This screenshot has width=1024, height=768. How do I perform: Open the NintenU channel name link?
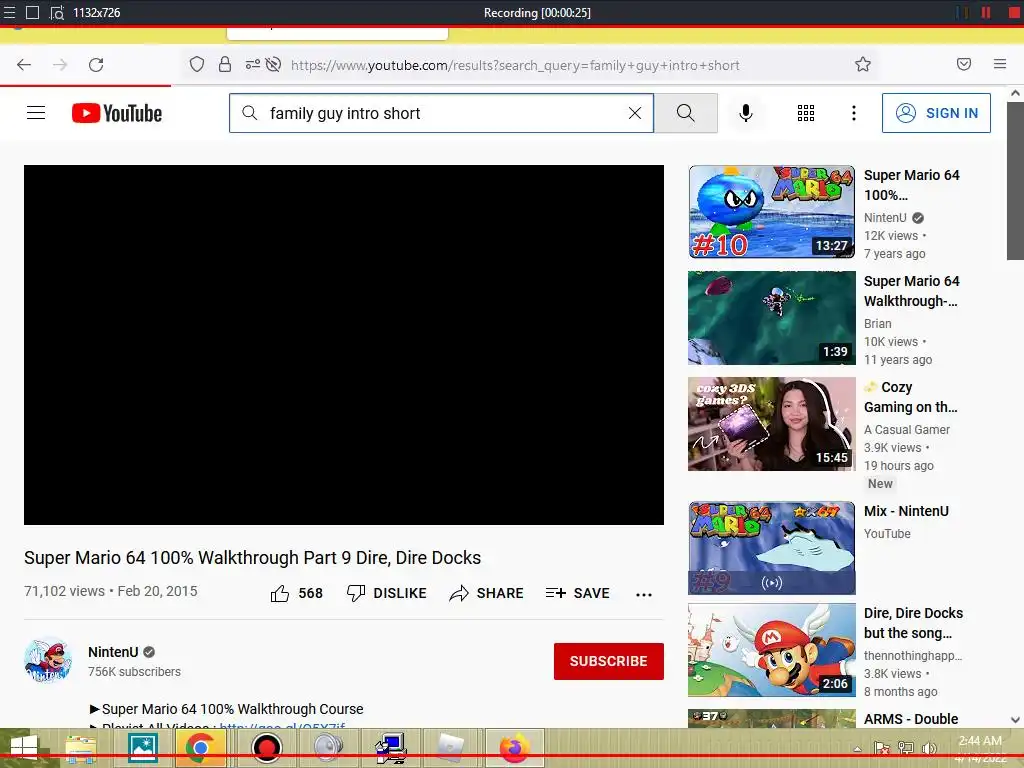113,652
